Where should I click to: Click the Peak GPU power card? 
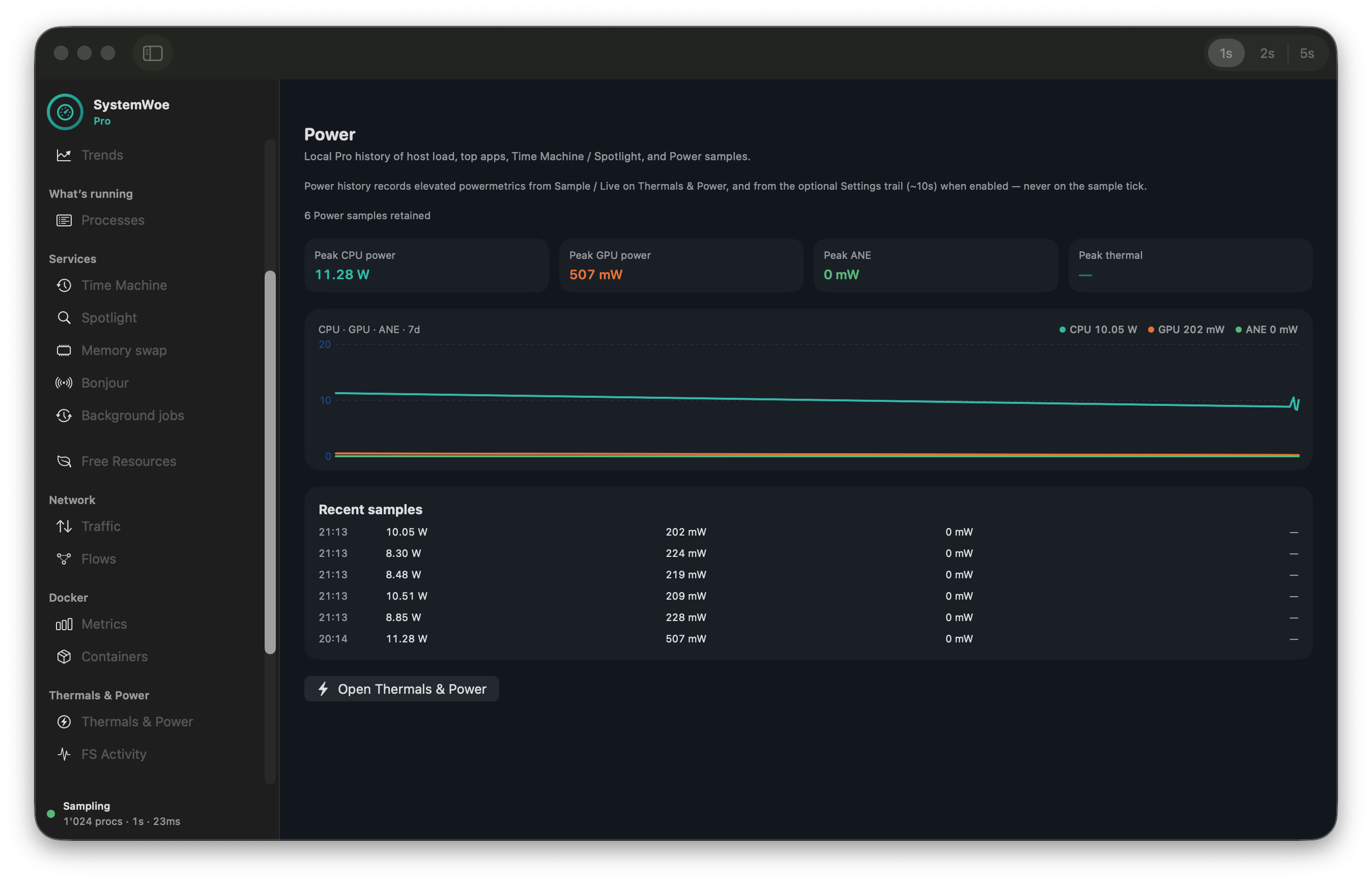681,266
